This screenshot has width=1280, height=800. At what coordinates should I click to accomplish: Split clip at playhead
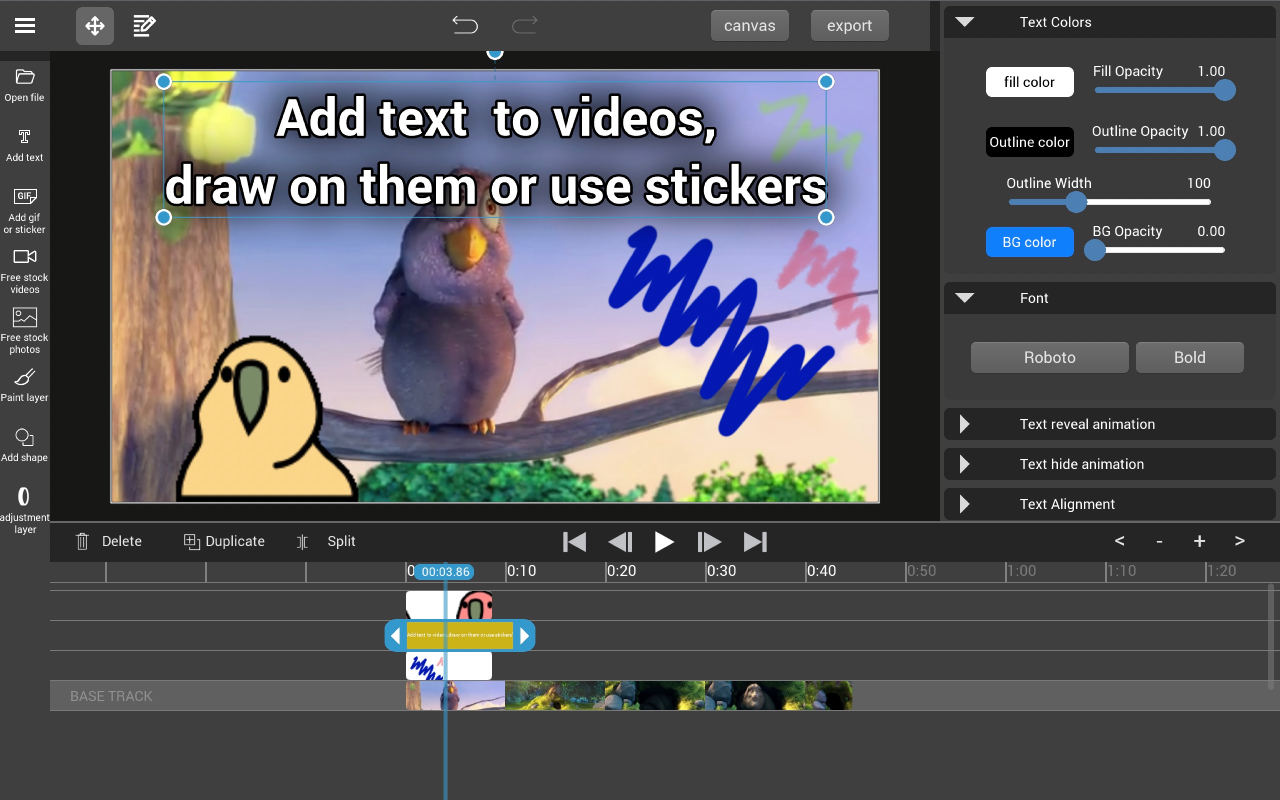click(326, 541)
